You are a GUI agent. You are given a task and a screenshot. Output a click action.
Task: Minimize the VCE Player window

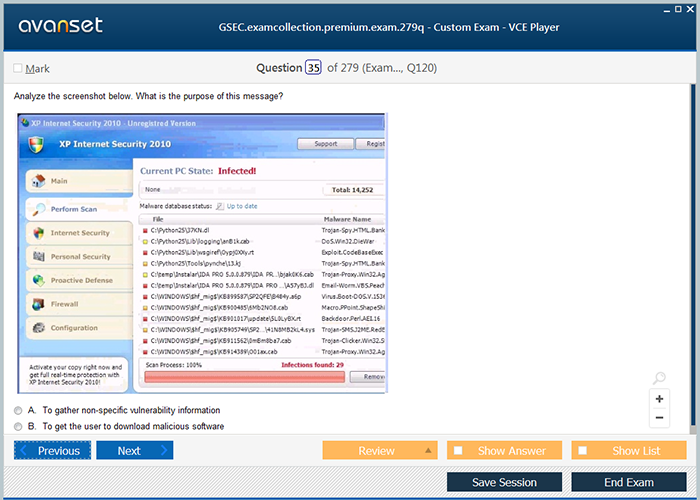point(667,10)
